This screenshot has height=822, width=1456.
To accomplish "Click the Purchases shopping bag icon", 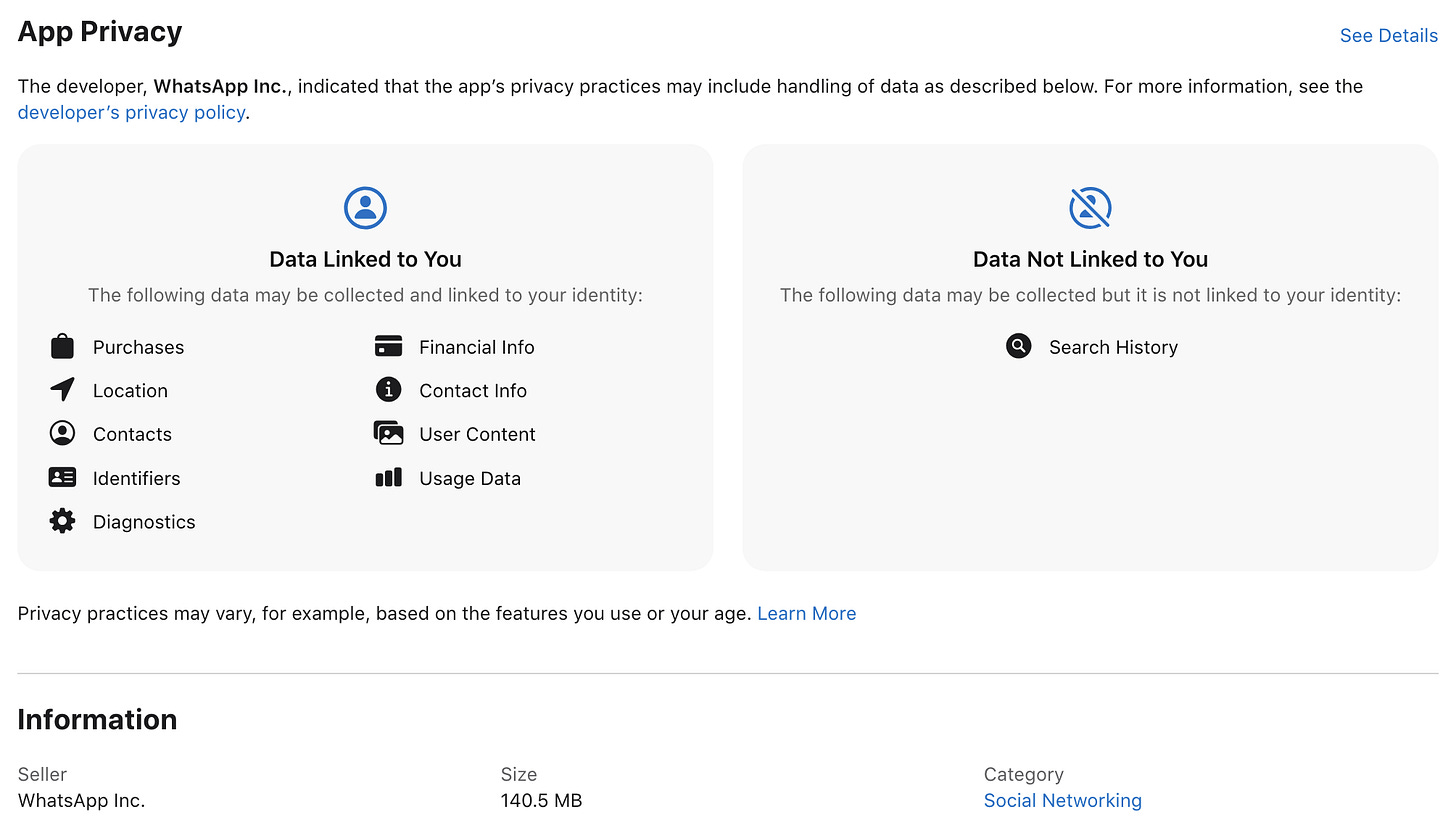I will click(x=62, y=347).
